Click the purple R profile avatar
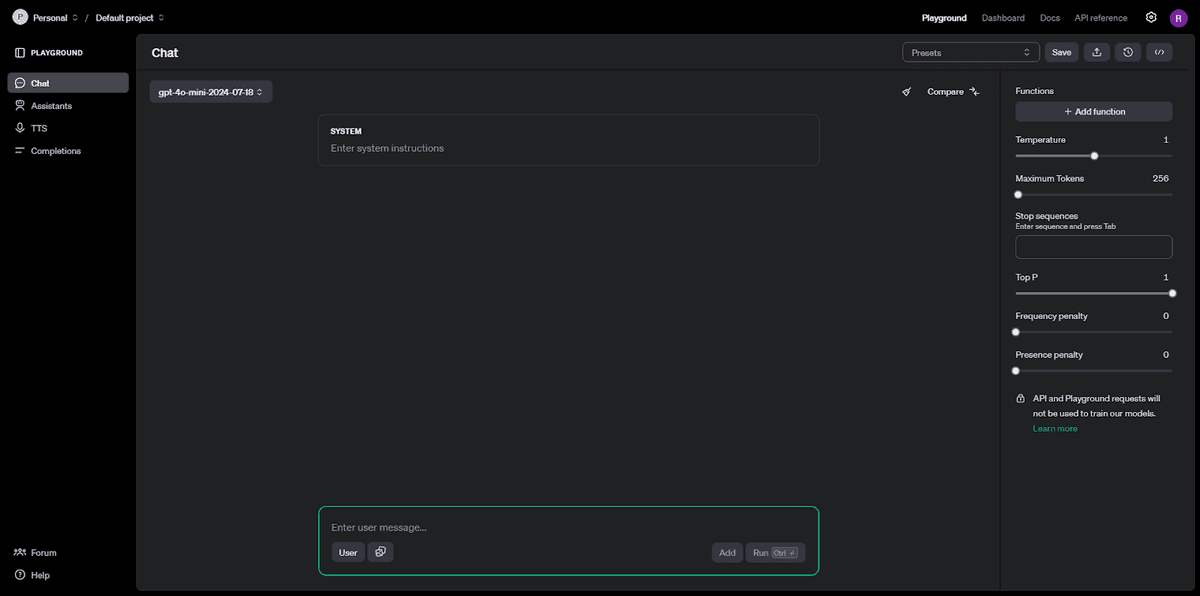The width and height of the screenshot is (1200, 596). pyautogui.click(x=1178, y=18)
